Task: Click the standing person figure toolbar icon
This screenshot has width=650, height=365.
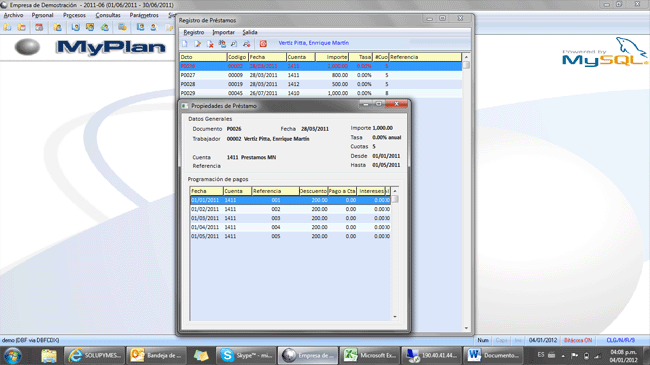Action: click(x=153, y=27)
